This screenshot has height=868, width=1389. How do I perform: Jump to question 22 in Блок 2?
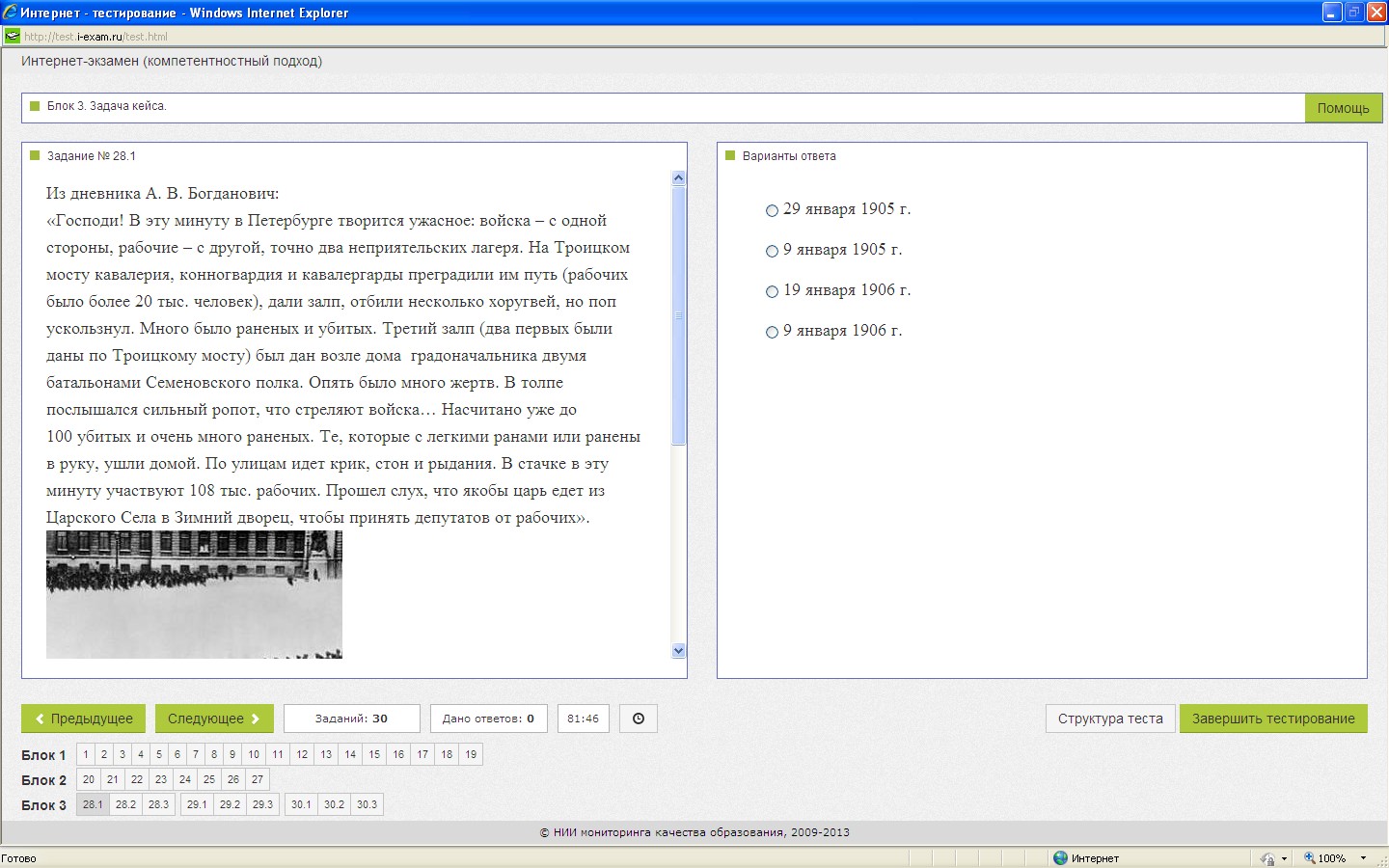(x=137, y=779)
